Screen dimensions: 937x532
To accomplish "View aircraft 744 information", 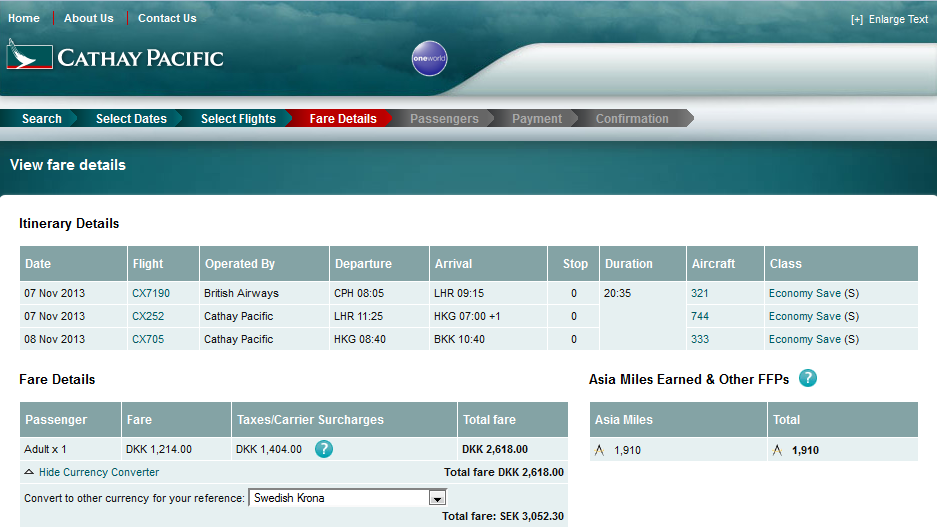I will [700, 316].
